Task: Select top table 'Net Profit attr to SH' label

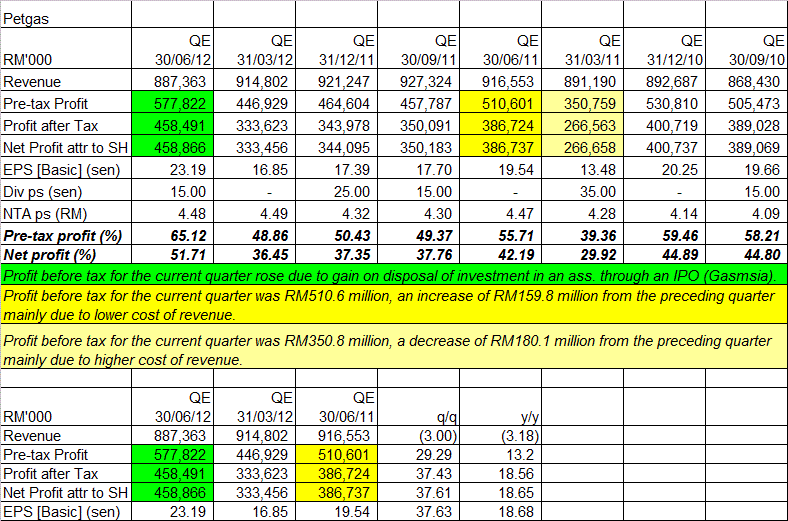Action: point(66,148)
